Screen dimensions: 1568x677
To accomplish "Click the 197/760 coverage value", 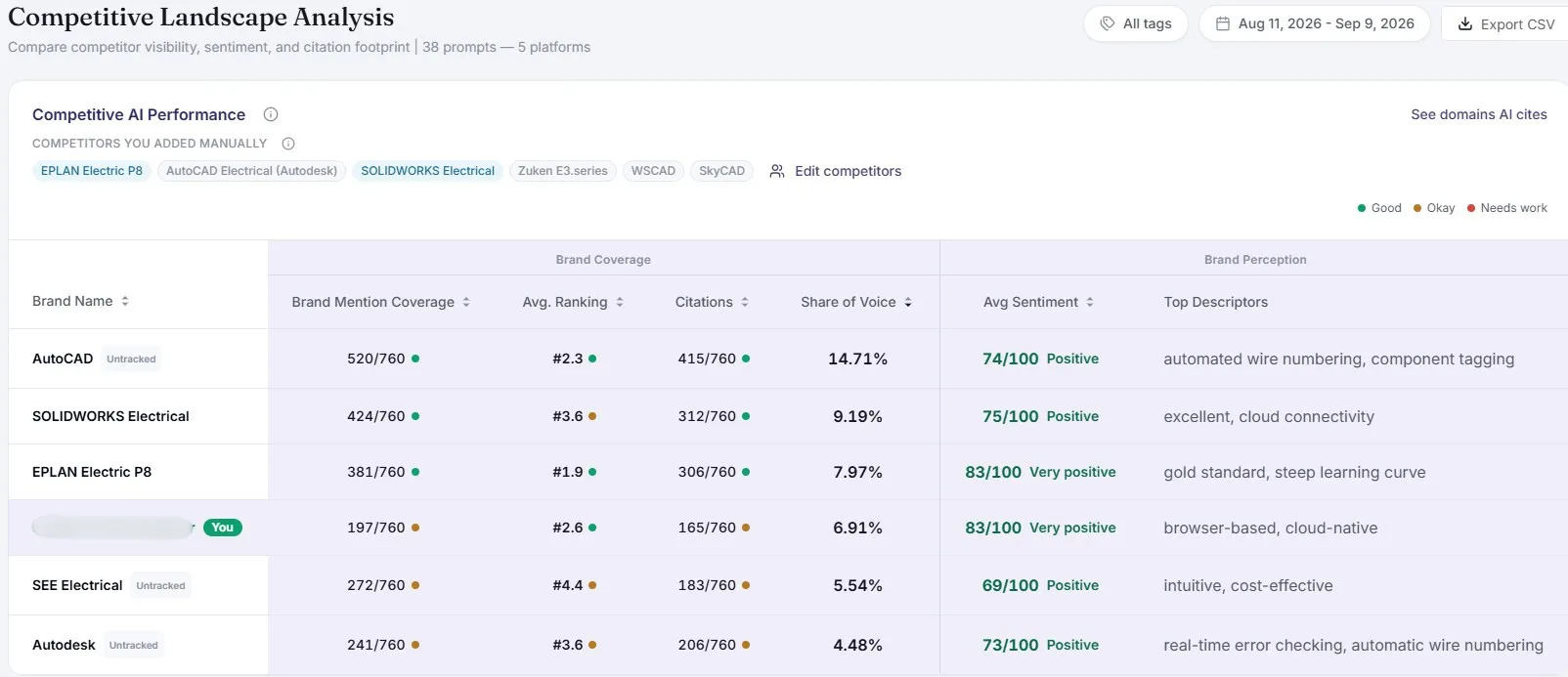I will 376,528.
